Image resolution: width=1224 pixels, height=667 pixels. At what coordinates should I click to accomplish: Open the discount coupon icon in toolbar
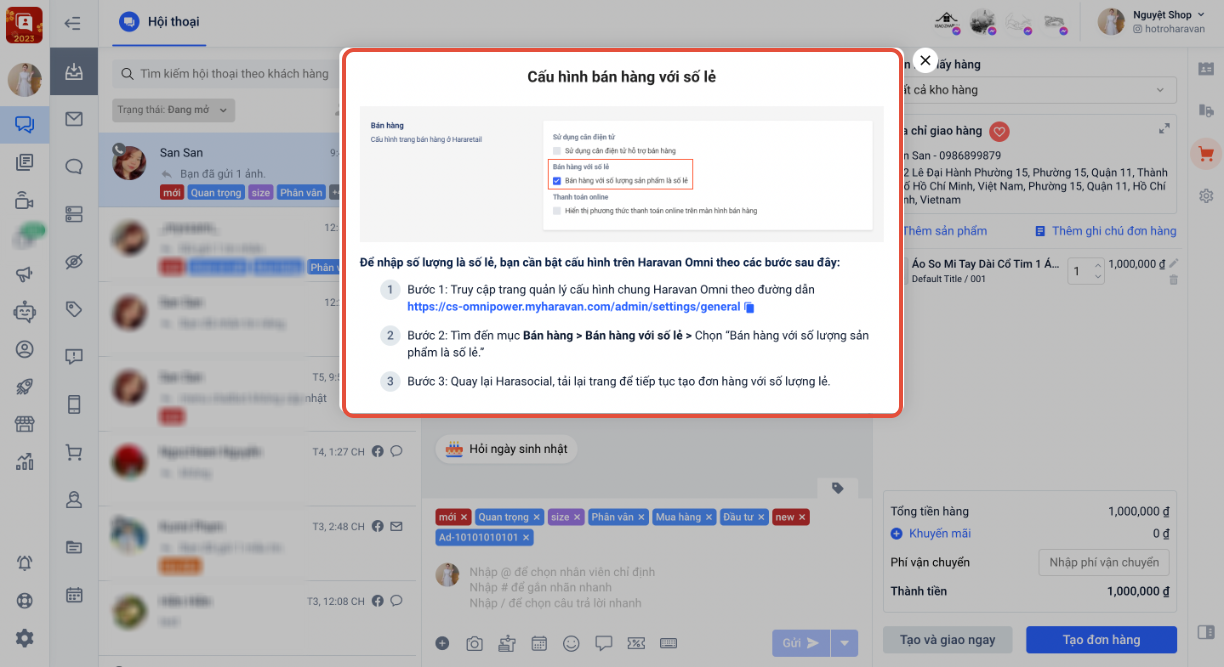(635, 643)
